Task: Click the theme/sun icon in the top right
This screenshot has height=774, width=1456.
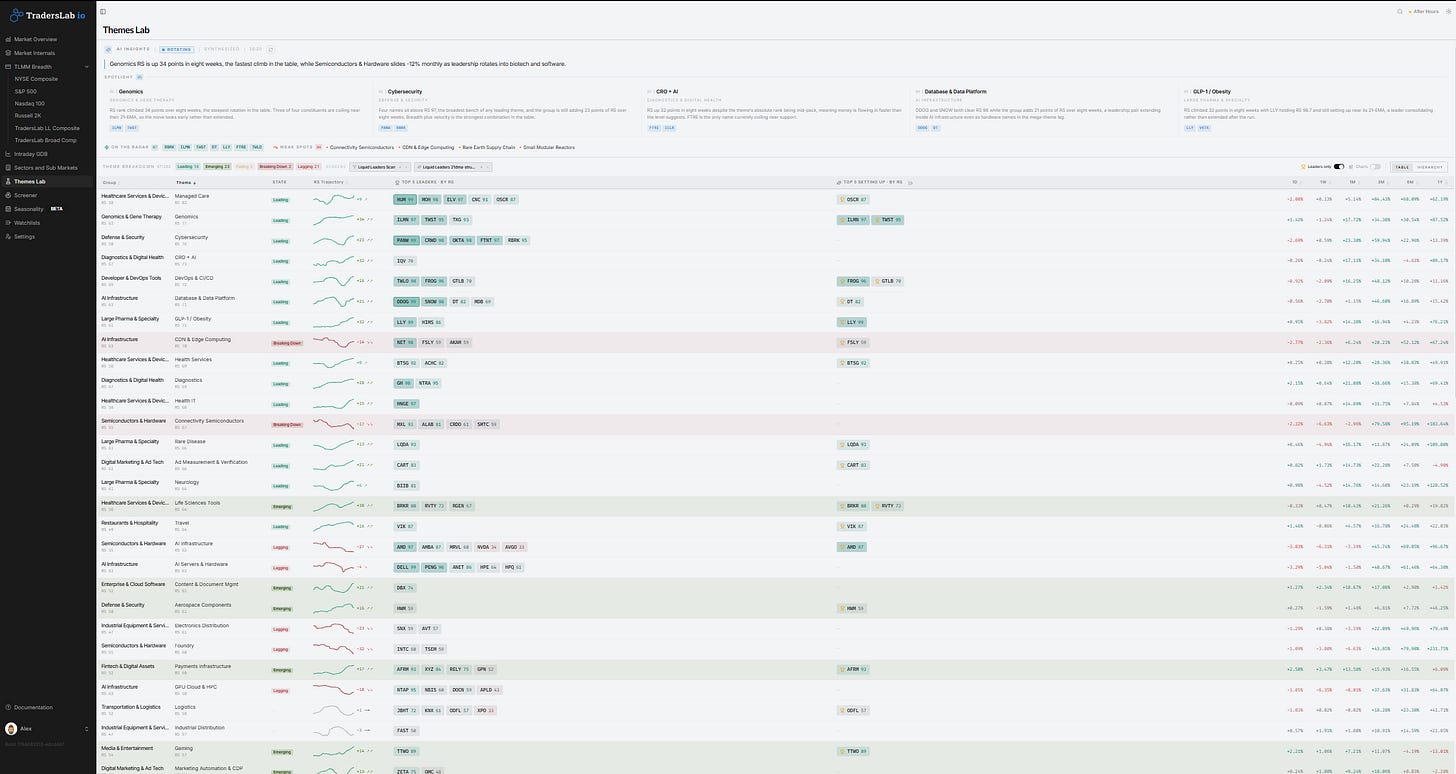Action: point(1449,11)
